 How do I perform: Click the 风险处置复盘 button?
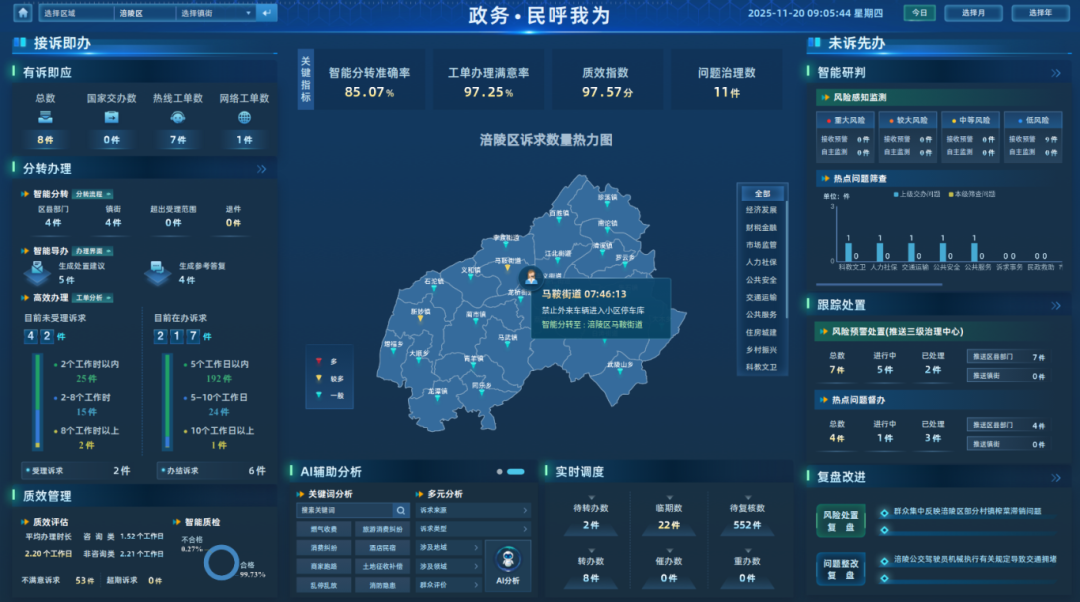(840, 520)
